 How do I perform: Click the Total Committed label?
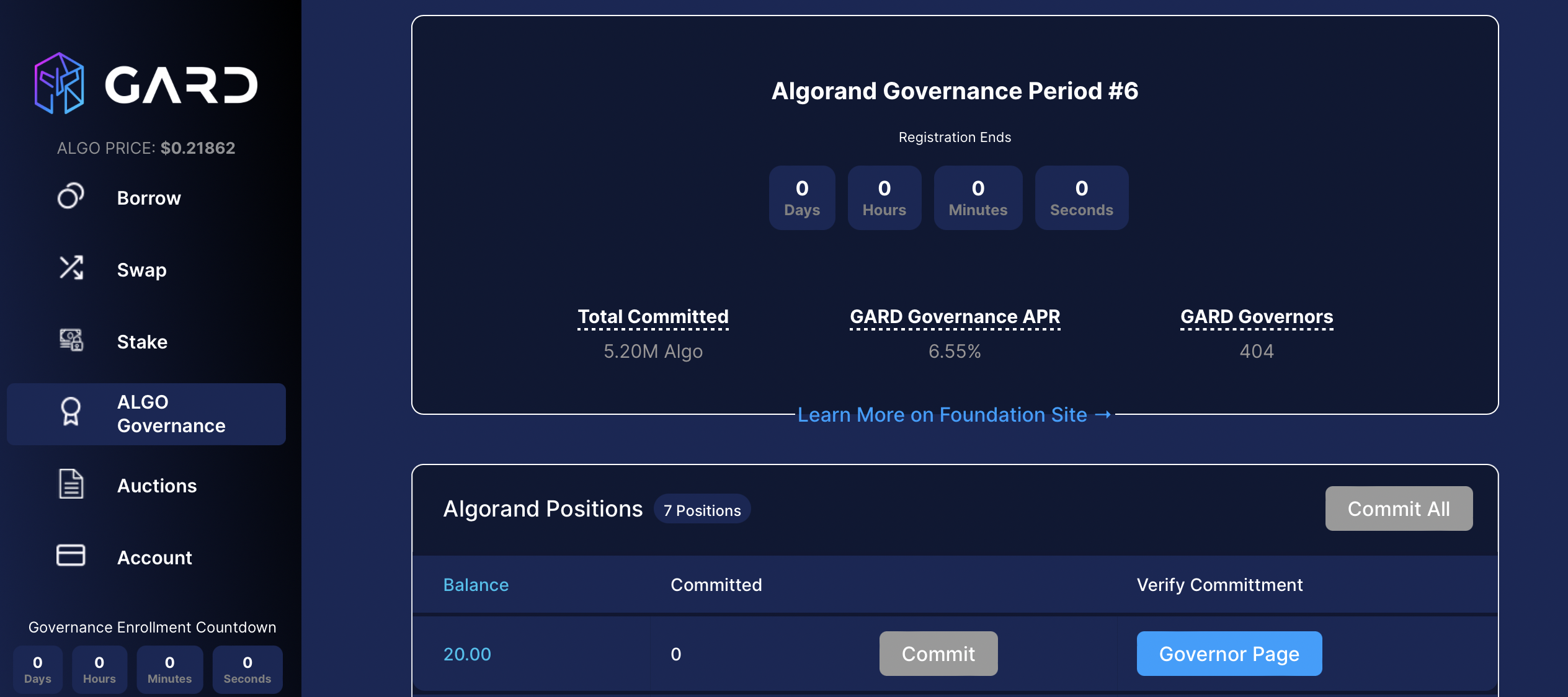[653, 317]
